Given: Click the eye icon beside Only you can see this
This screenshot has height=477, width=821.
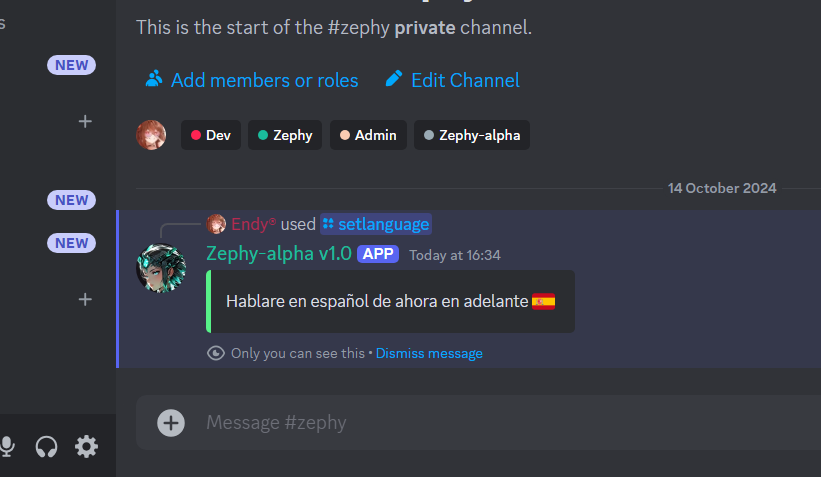Looking at the screenshot, I should click(x=216, y=353).
